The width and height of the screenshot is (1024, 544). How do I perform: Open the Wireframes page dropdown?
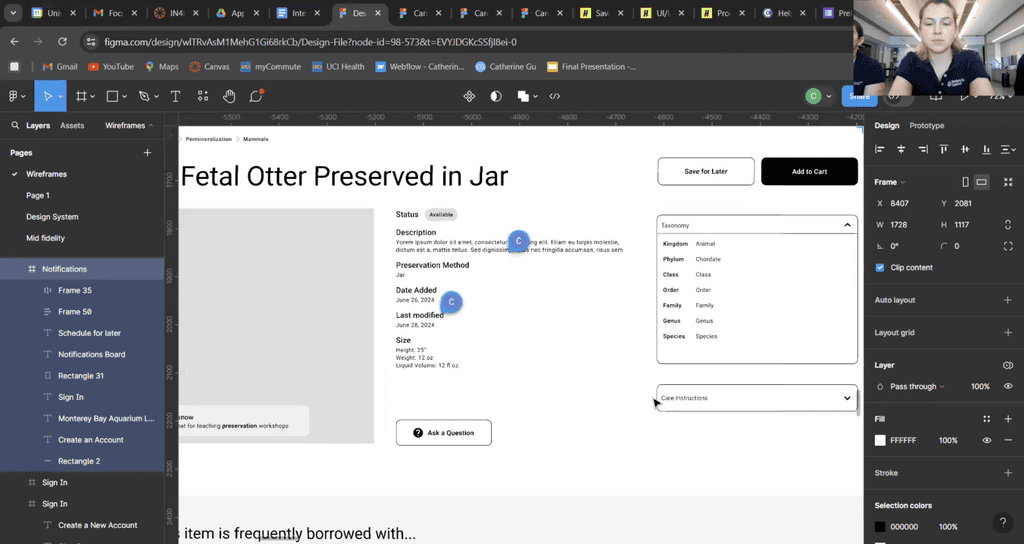[129, 125]
